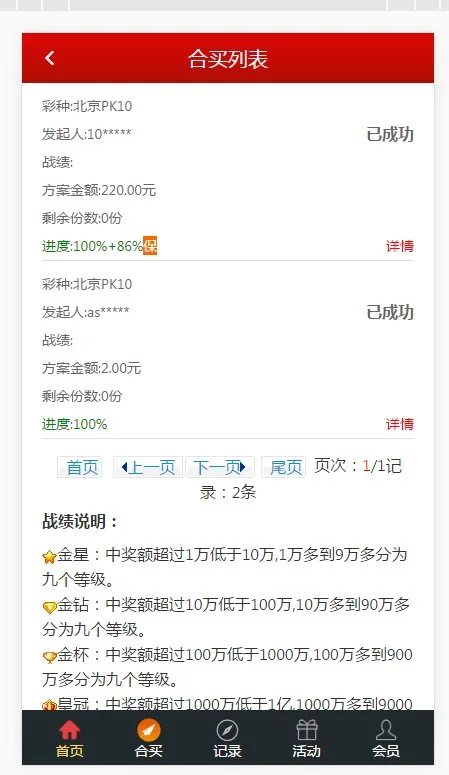
Task: View 详情 for the 220.00元 plan
Action: point(400,246)
